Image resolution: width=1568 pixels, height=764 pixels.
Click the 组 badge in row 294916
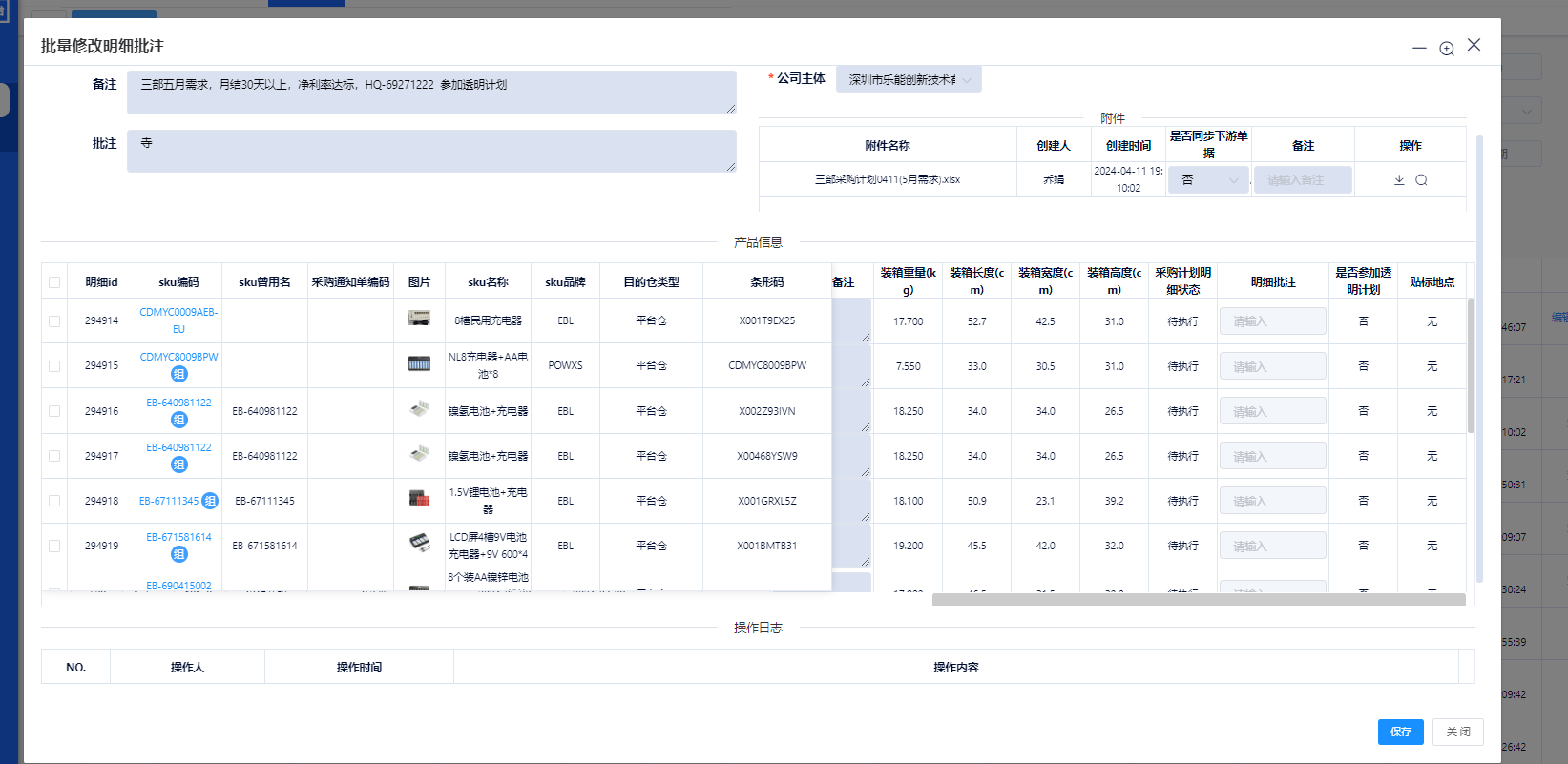pos(179,420)
